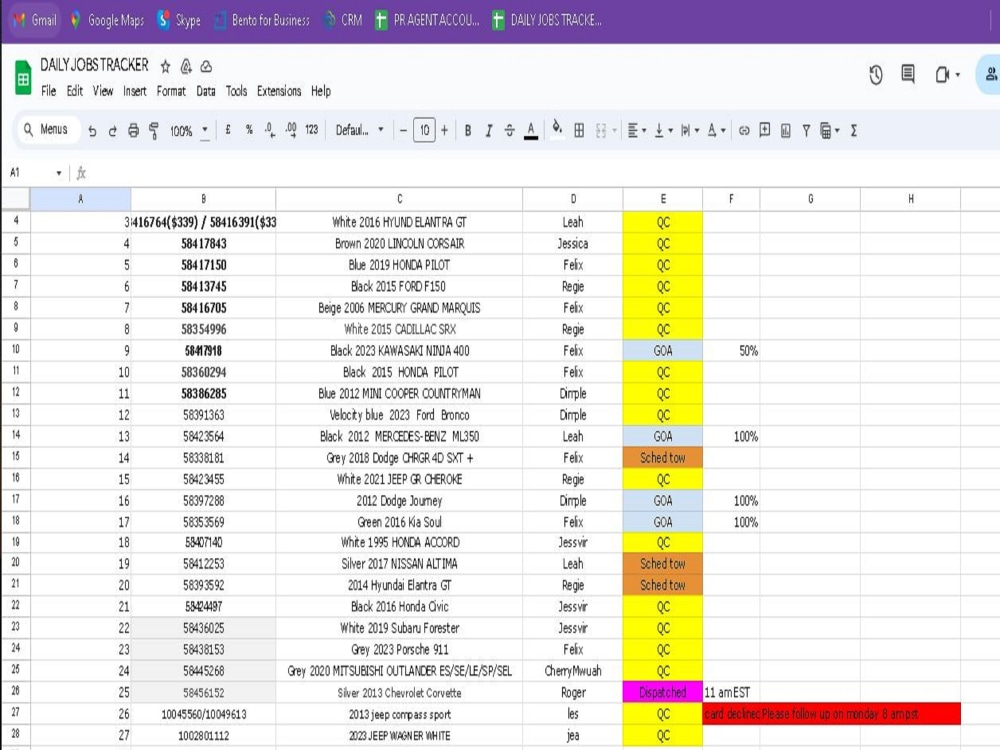Open the filter views dropdown
The width and height of the screenshot is (1000, 750).
829,131
